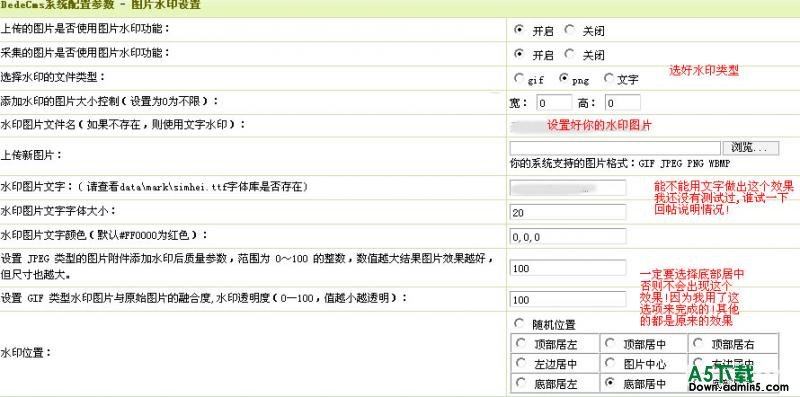Choose 图片中心 watermark position
The width and height of the screenshot is (800, 397).
click(x=610, y=362)
